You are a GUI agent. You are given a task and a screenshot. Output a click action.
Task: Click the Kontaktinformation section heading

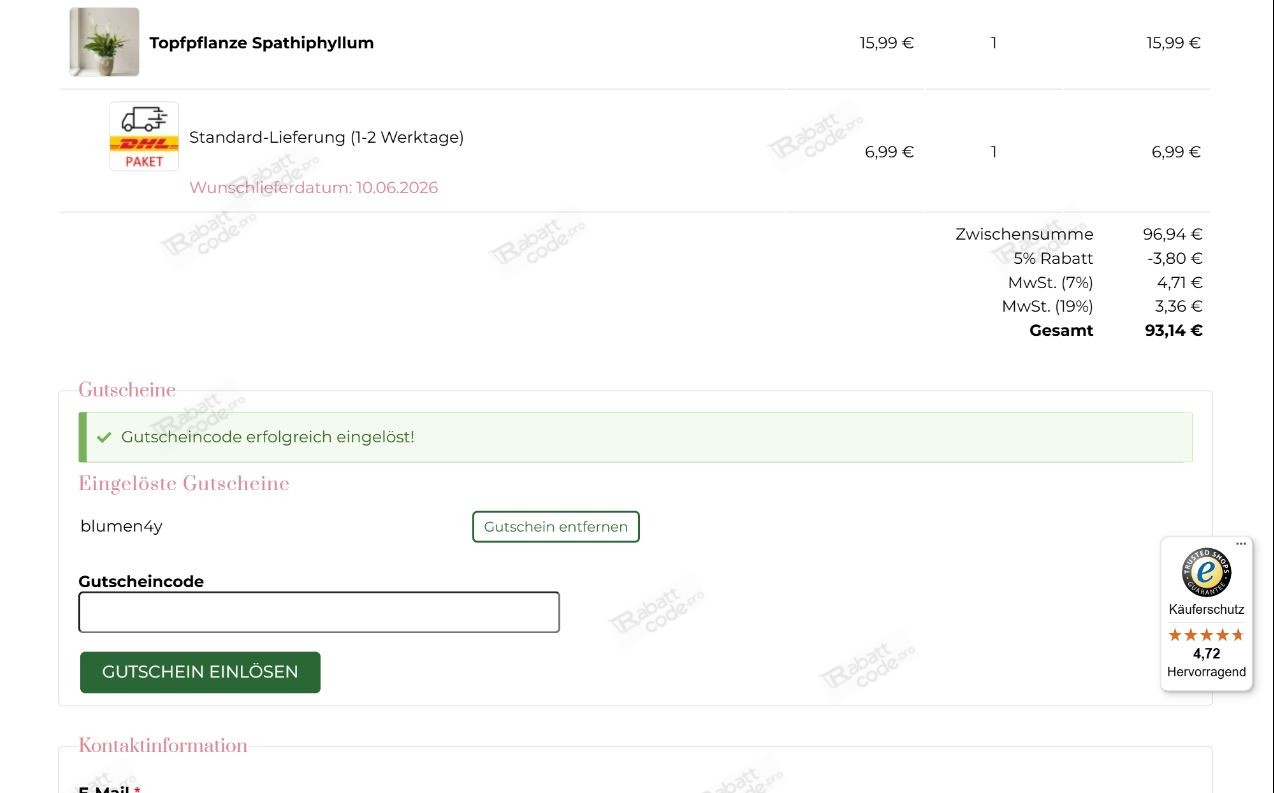coord(163,745)
